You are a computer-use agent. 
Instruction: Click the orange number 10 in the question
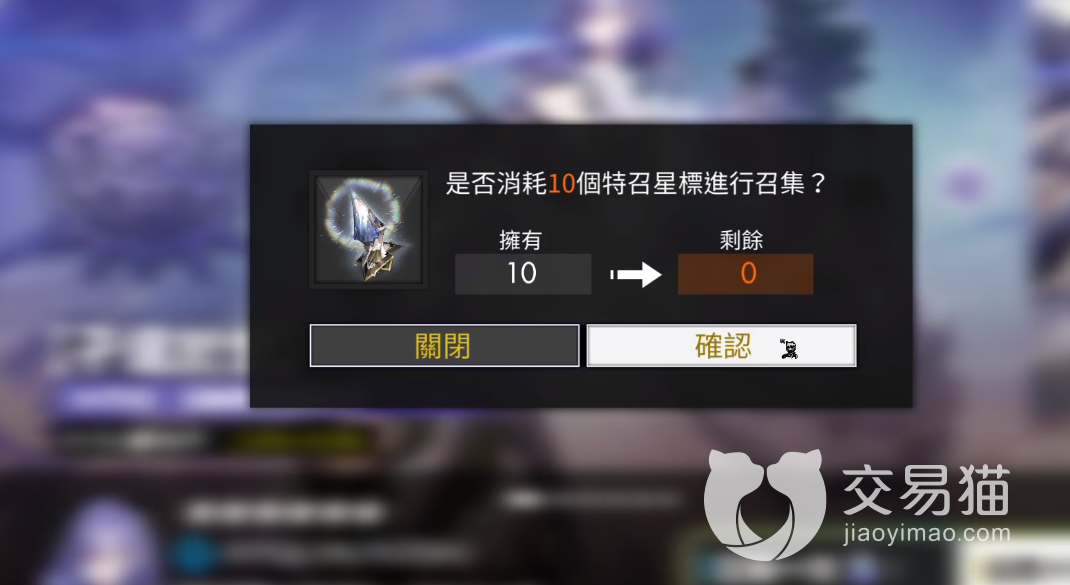562,184
